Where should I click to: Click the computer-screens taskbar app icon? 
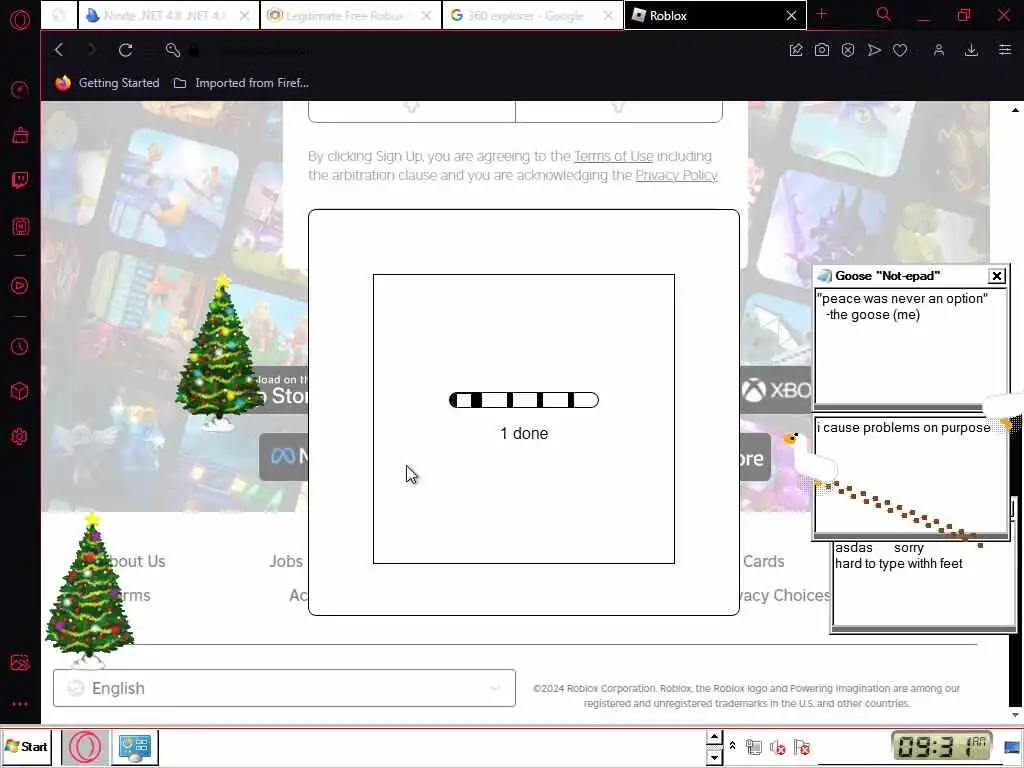(135, 746)
